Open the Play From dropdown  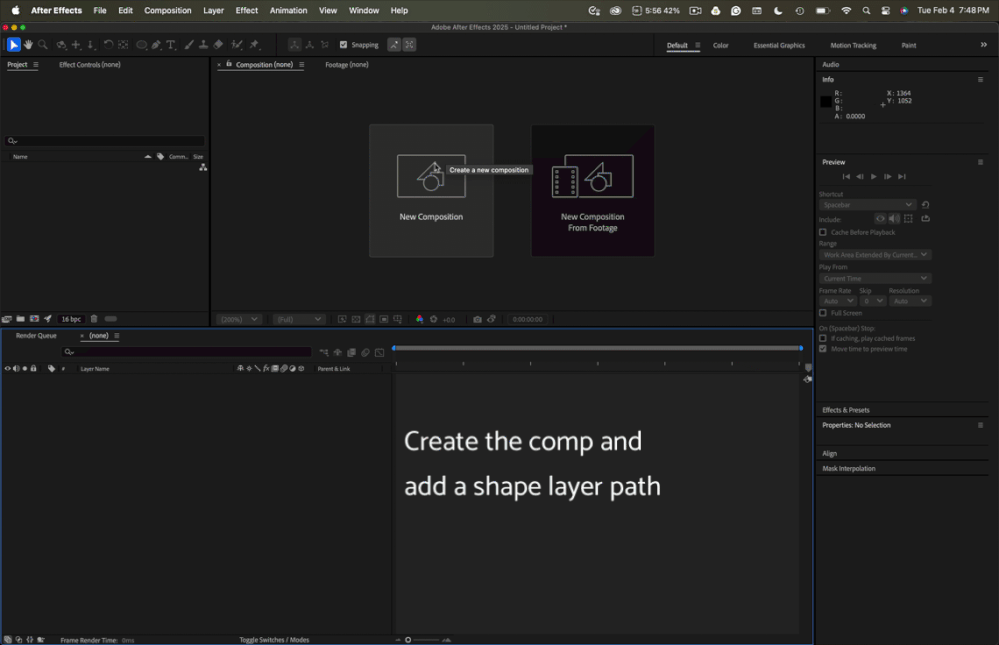tap(875, 278)
